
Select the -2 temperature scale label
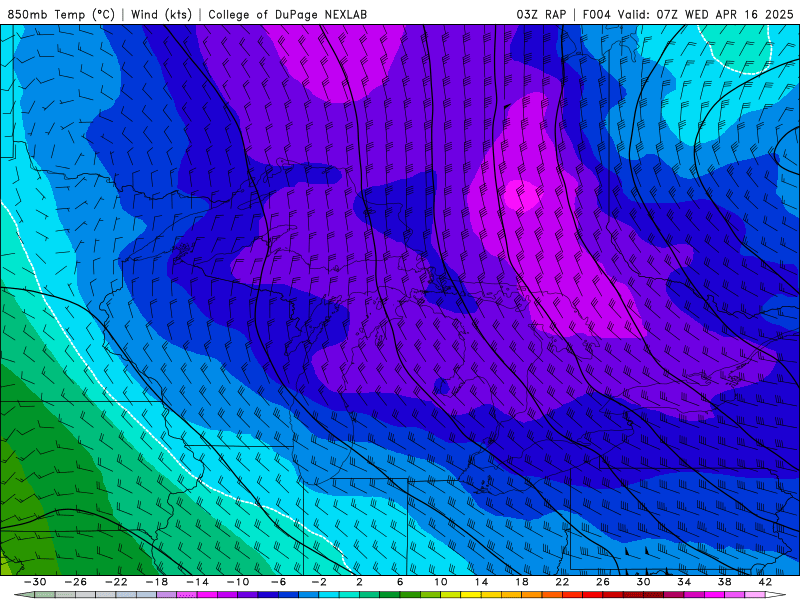pyautogui.click(x=319, y=582)
